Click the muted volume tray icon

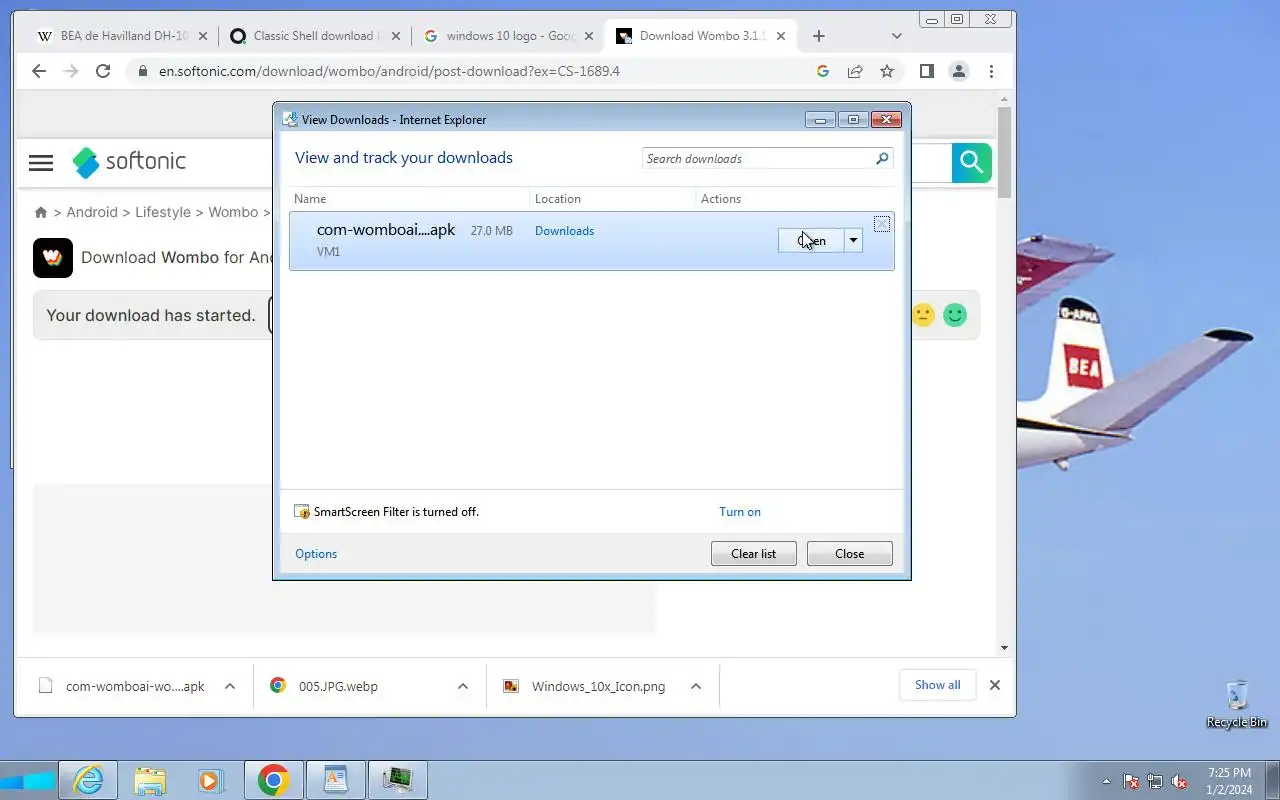click(x=1180, y=782)
